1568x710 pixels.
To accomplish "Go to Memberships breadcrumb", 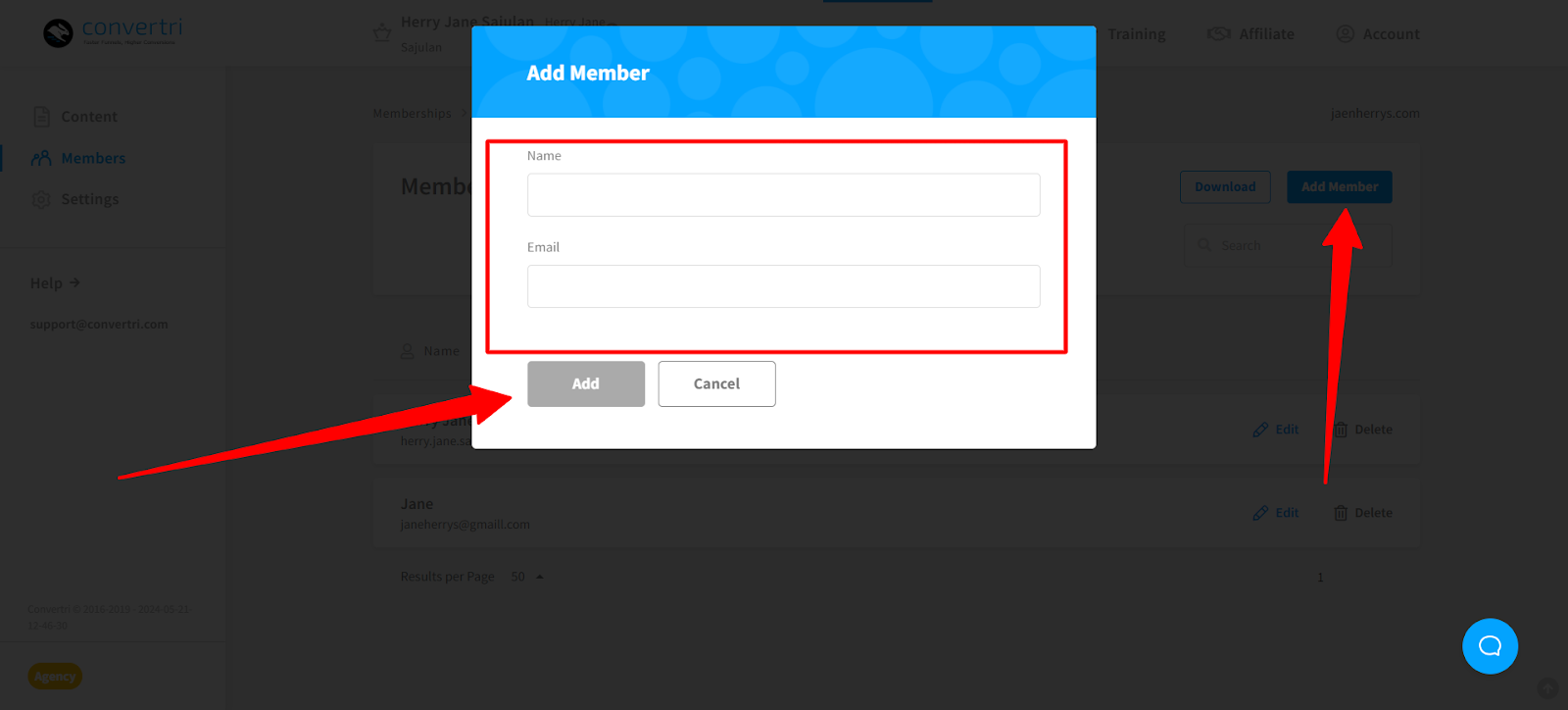I will coord(412,114).
